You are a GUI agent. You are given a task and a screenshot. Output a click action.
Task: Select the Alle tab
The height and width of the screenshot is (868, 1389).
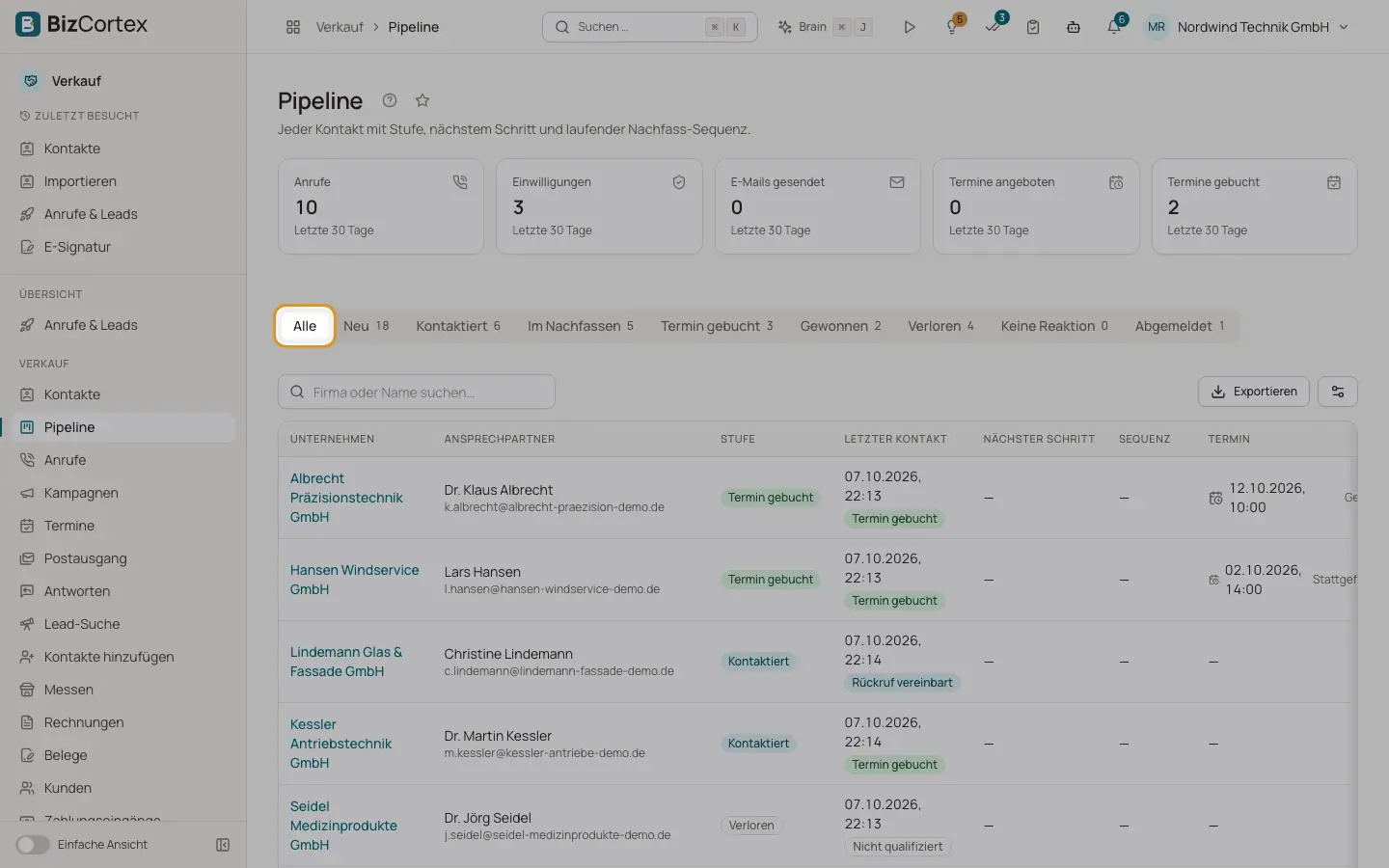(305, 326)
